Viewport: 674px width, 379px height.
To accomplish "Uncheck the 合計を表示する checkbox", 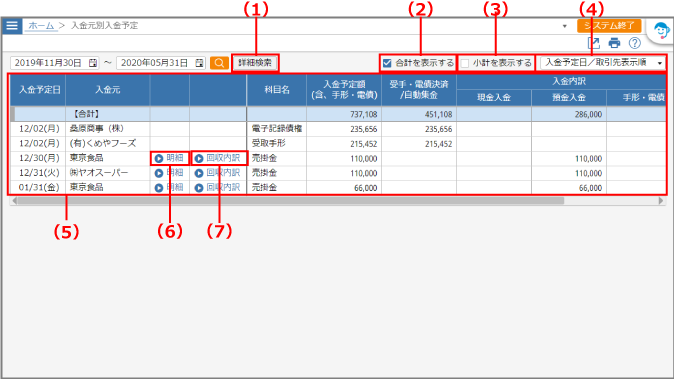I will pos(387,63).
